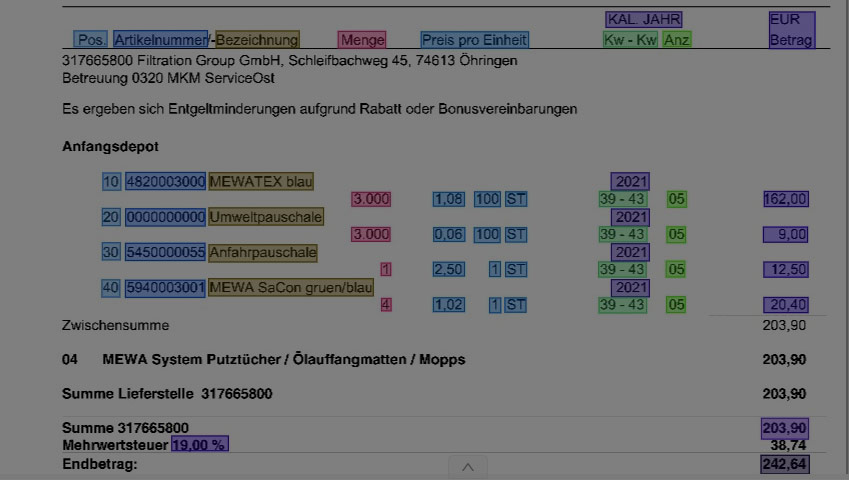
Task: Select the 'Anz' header label
Action: [x=677, y=40]
